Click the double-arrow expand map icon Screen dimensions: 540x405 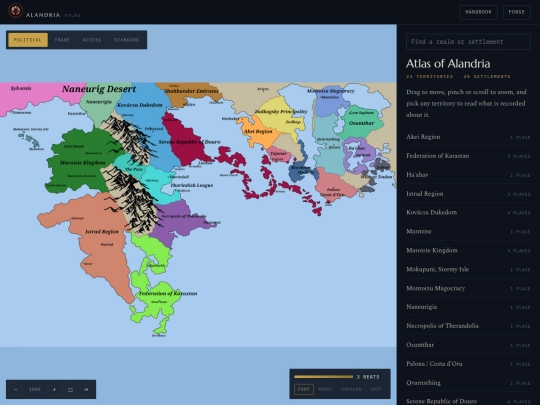(86, 390)
